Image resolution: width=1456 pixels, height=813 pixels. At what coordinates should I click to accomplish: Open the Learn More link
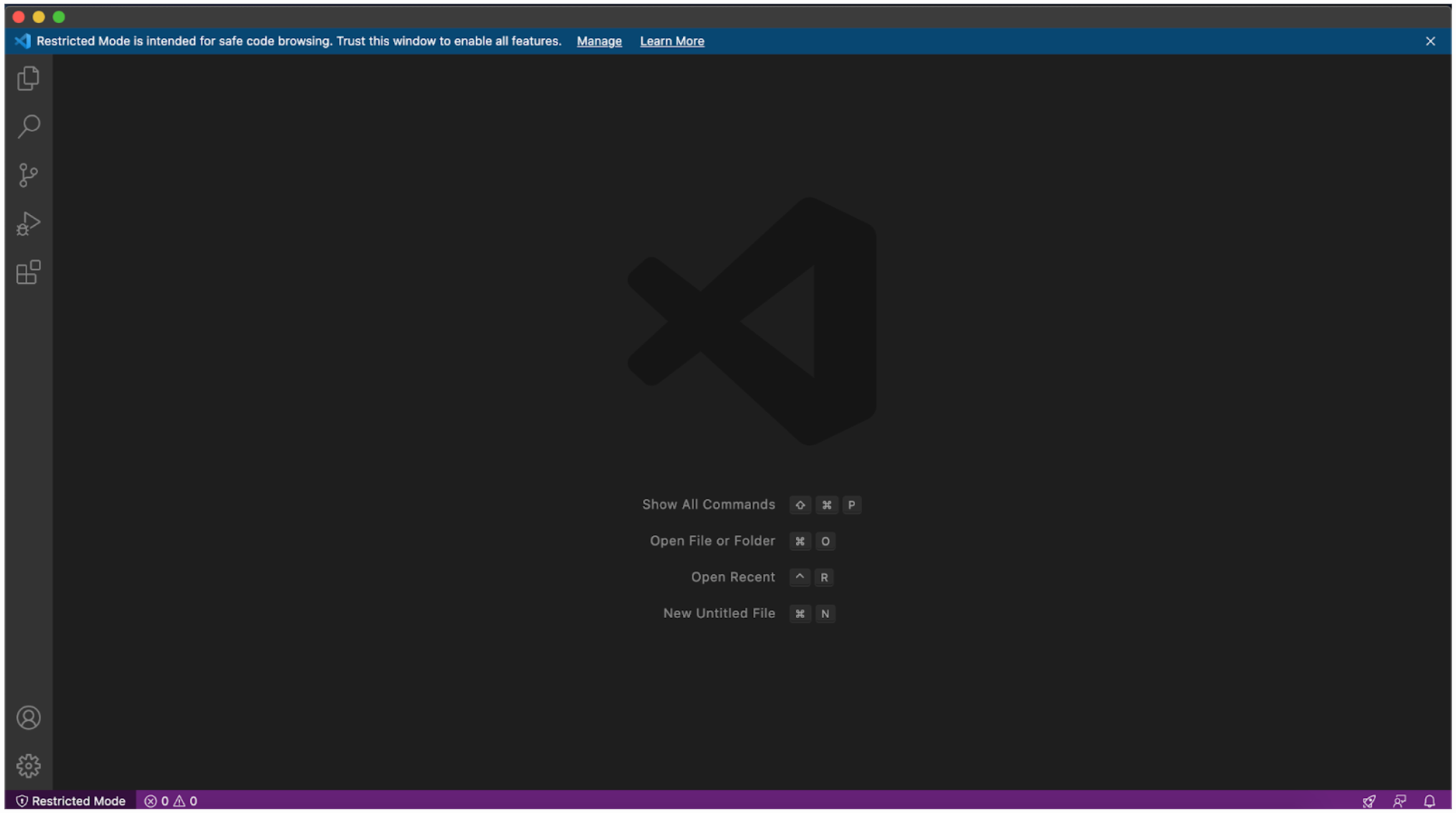click(x=671, y=42)
